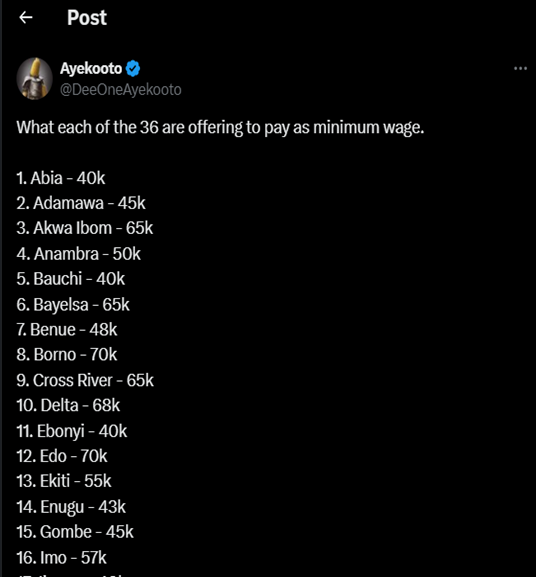
Task: Select the line Bayelsa - 65k
Action: click(73, 305)
